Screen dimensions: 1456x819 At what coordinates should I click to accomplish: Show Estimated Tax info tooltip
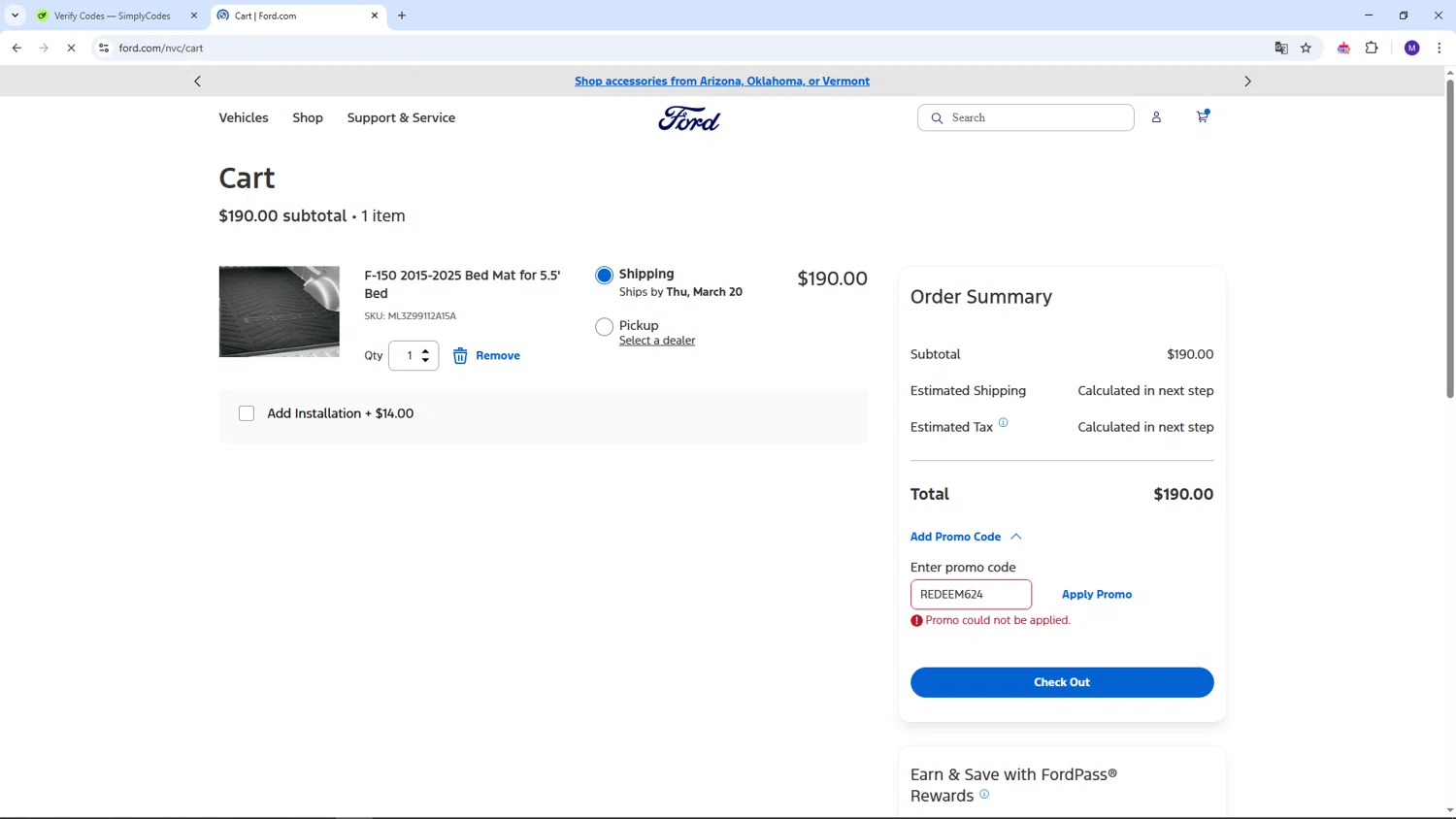(x=1004, y=422)
